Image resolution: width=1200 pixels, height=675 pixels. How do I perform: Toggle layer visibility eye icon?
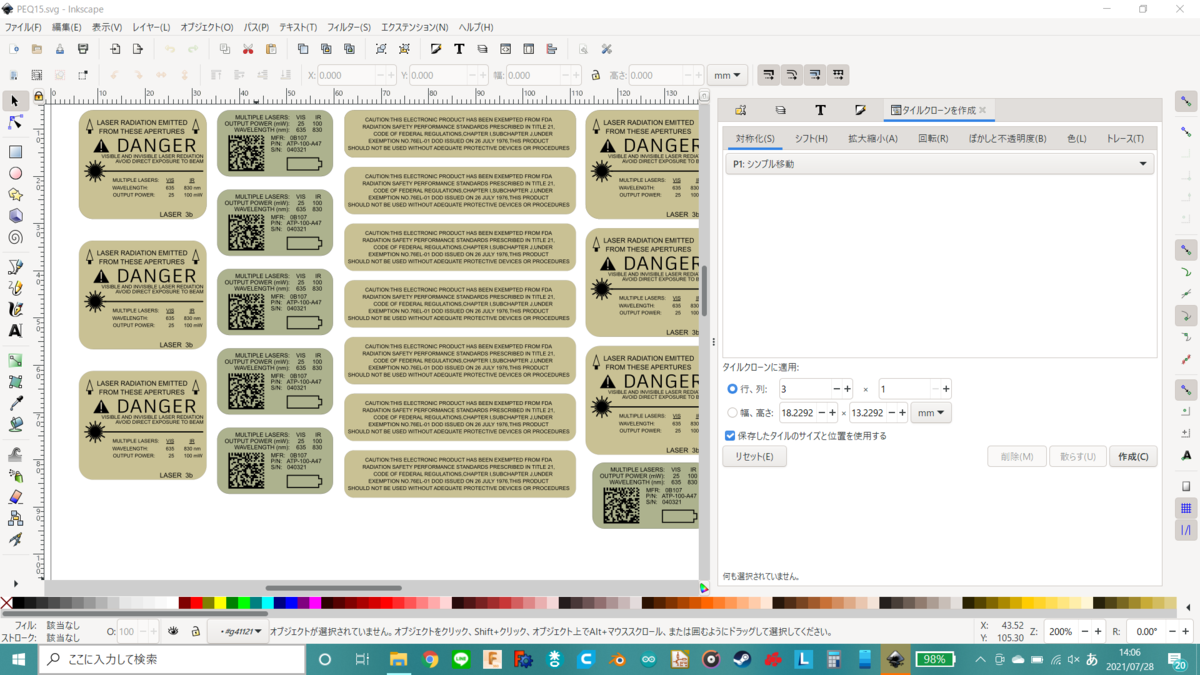pos(173,632)
